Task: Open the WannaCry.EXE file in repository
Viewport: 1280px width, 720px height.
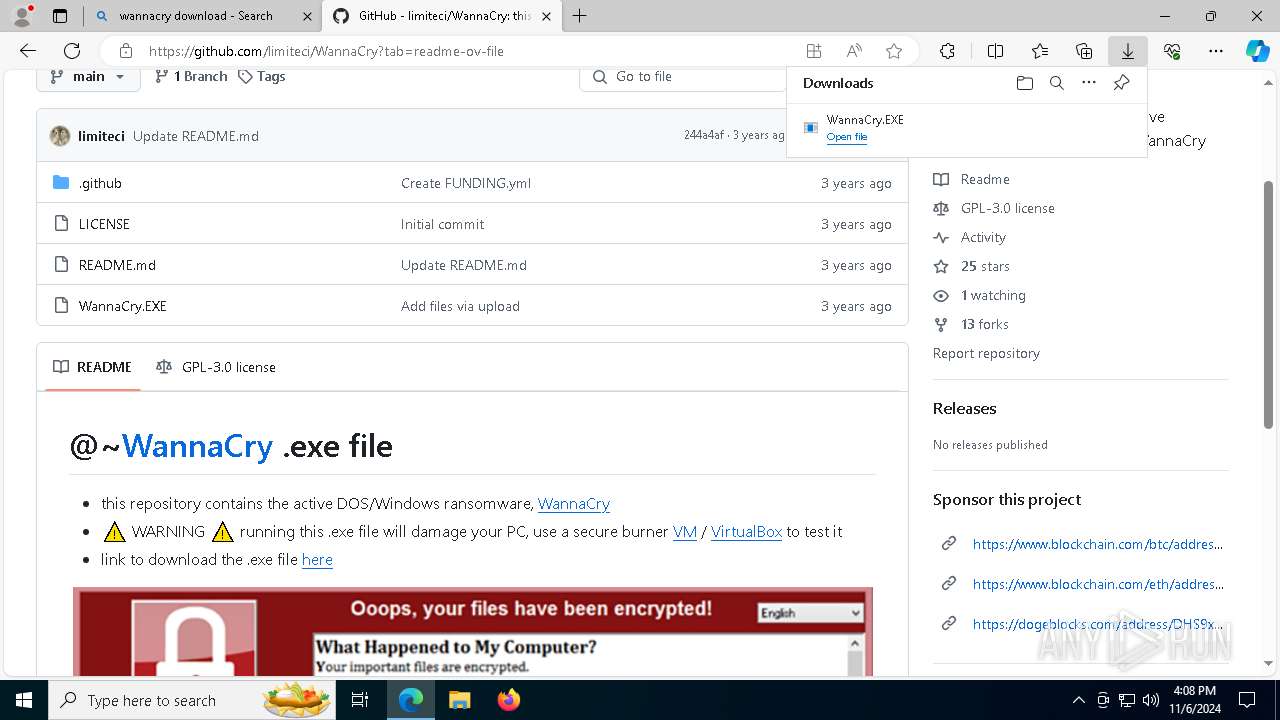Action: pos(122,306)
